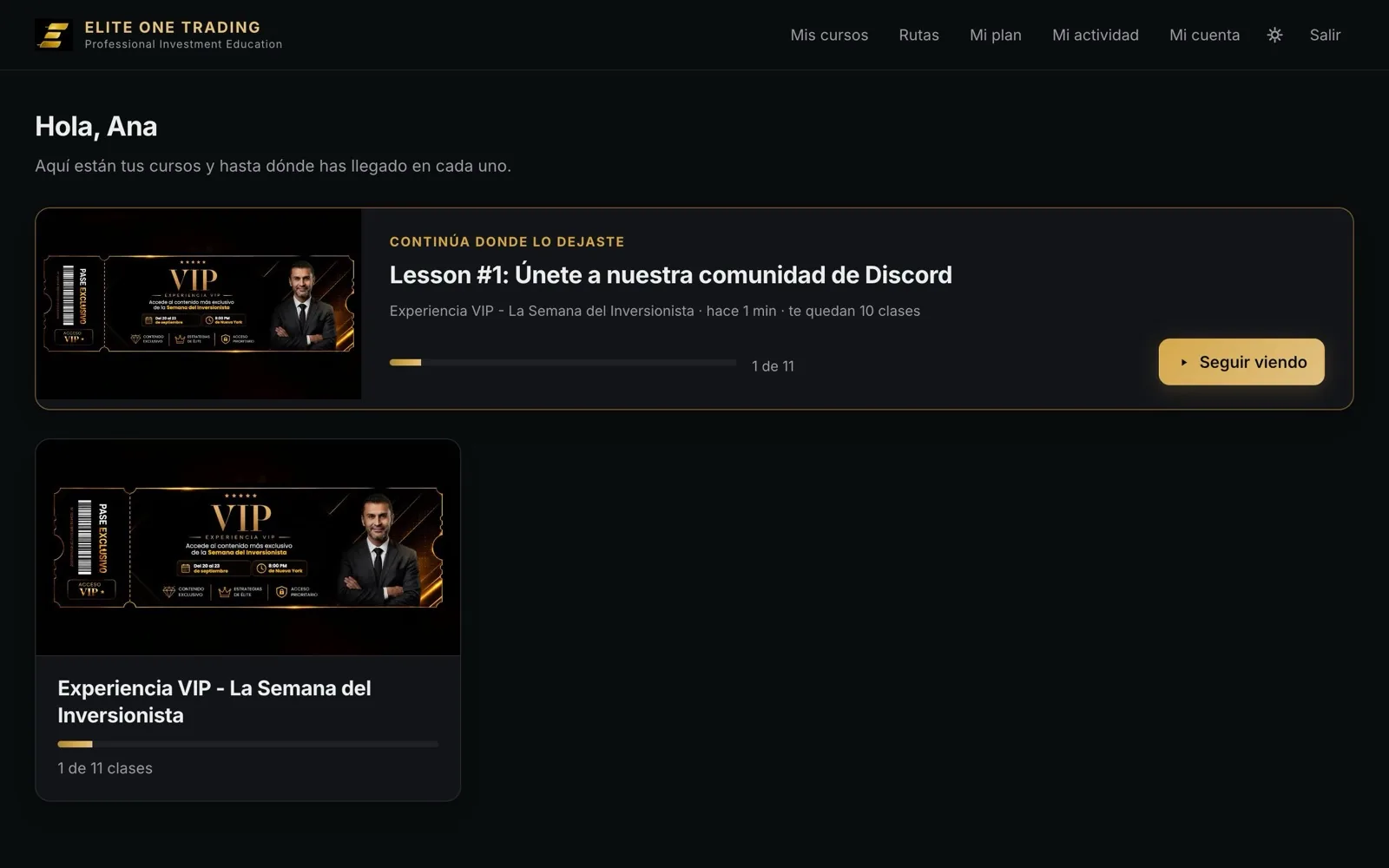
Task: Click the ELITE ONE TRADING brand name
Action: pos(173,27)
